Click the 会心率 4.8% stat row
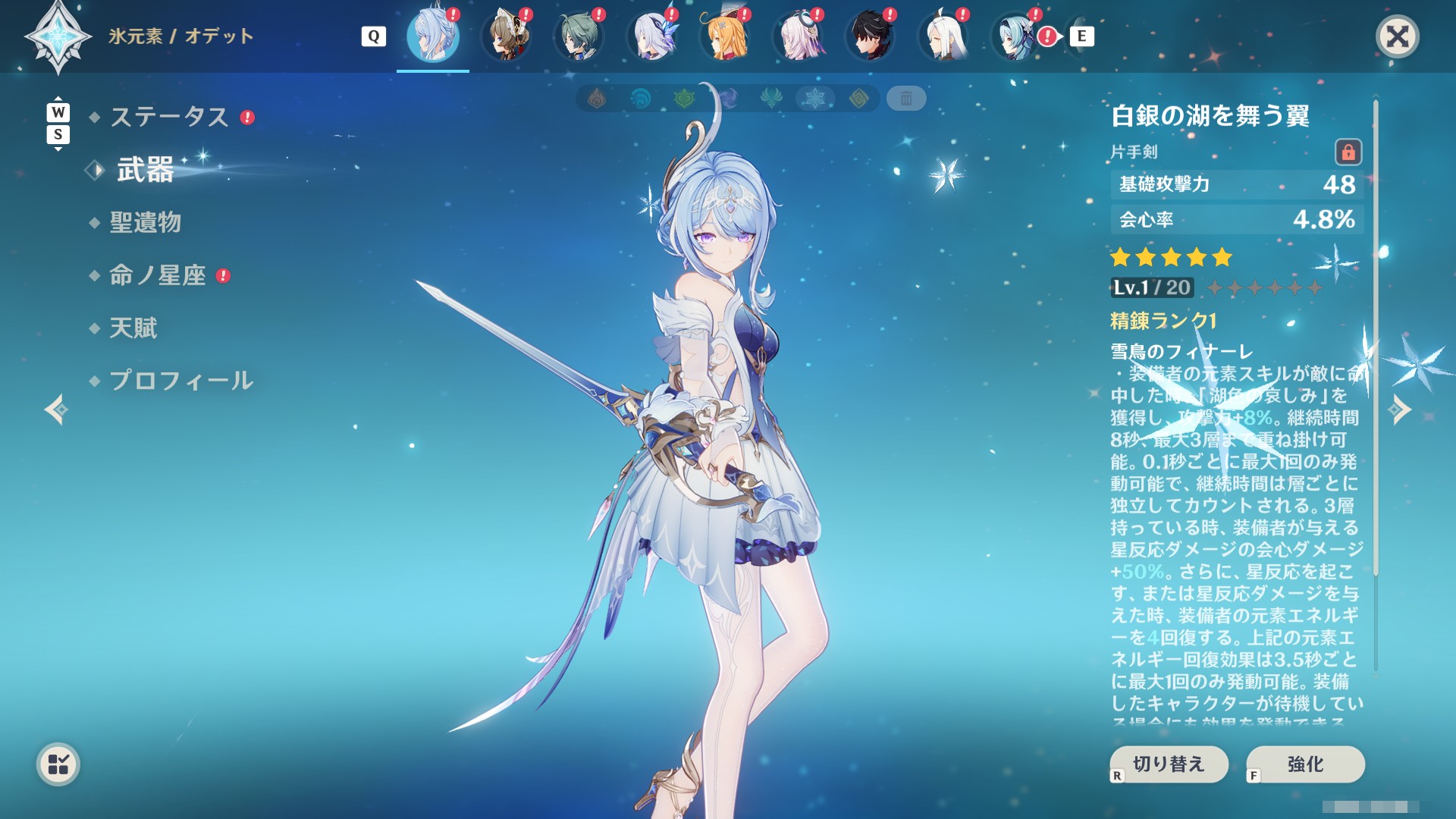This screenshot has height=819, width=1456. click(x=1237, y=220)
